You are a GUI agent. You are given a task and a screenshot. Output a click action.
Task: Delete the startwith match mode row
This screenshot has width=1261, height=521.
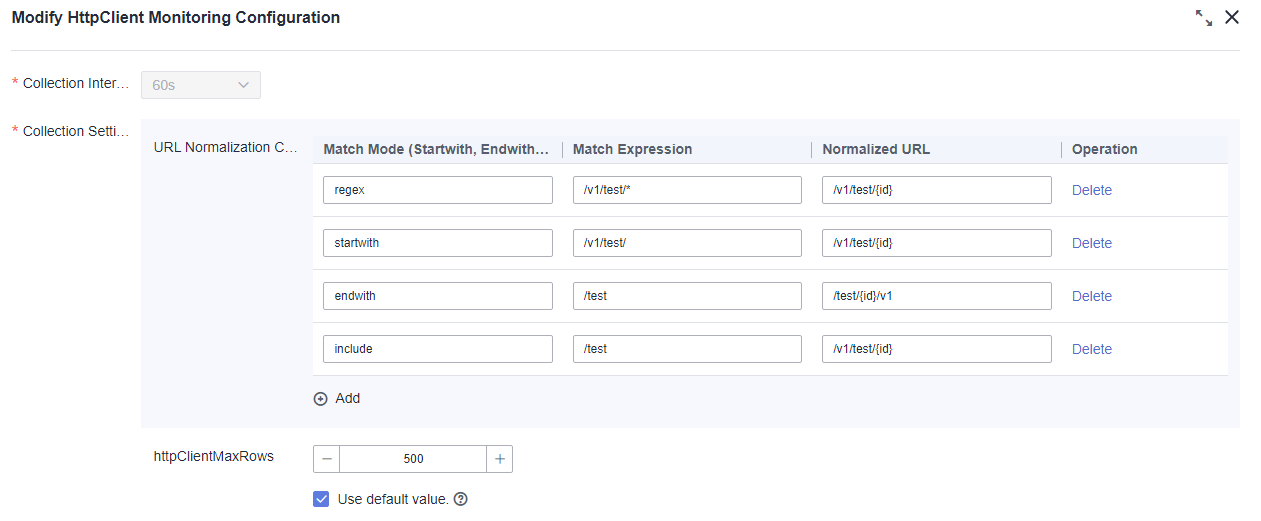click(x=1092, y=243)
